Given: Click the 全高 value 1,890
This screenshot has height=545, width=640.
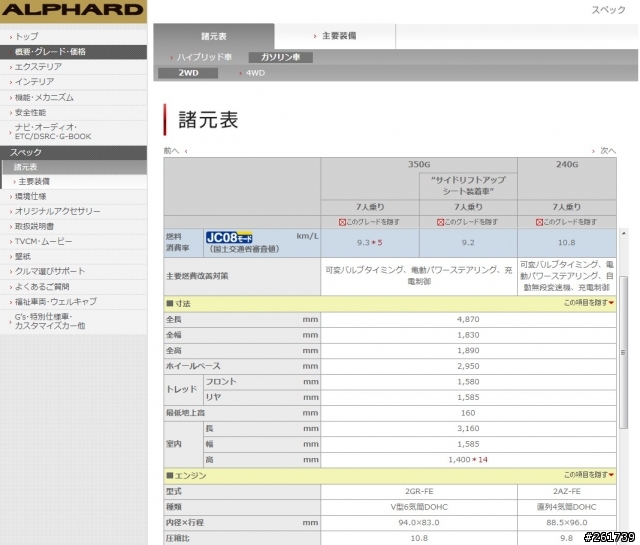Looking at the screenshot, I should click(x=468, y=351).
